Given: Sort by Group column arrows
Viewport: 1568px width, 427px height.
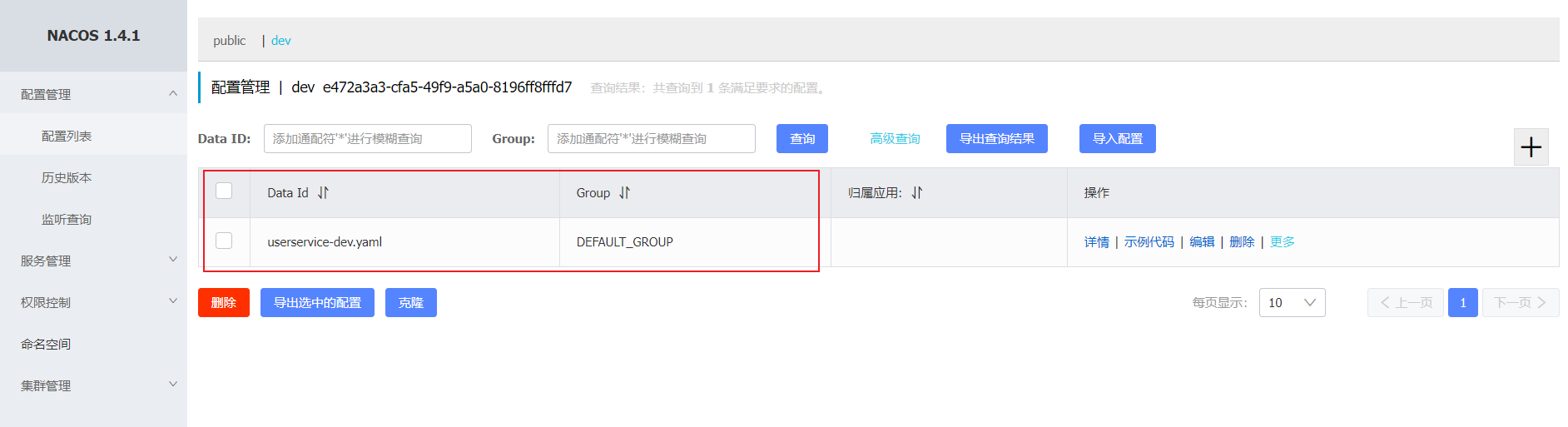Looking at the screenshot, I should coord(624,193).
